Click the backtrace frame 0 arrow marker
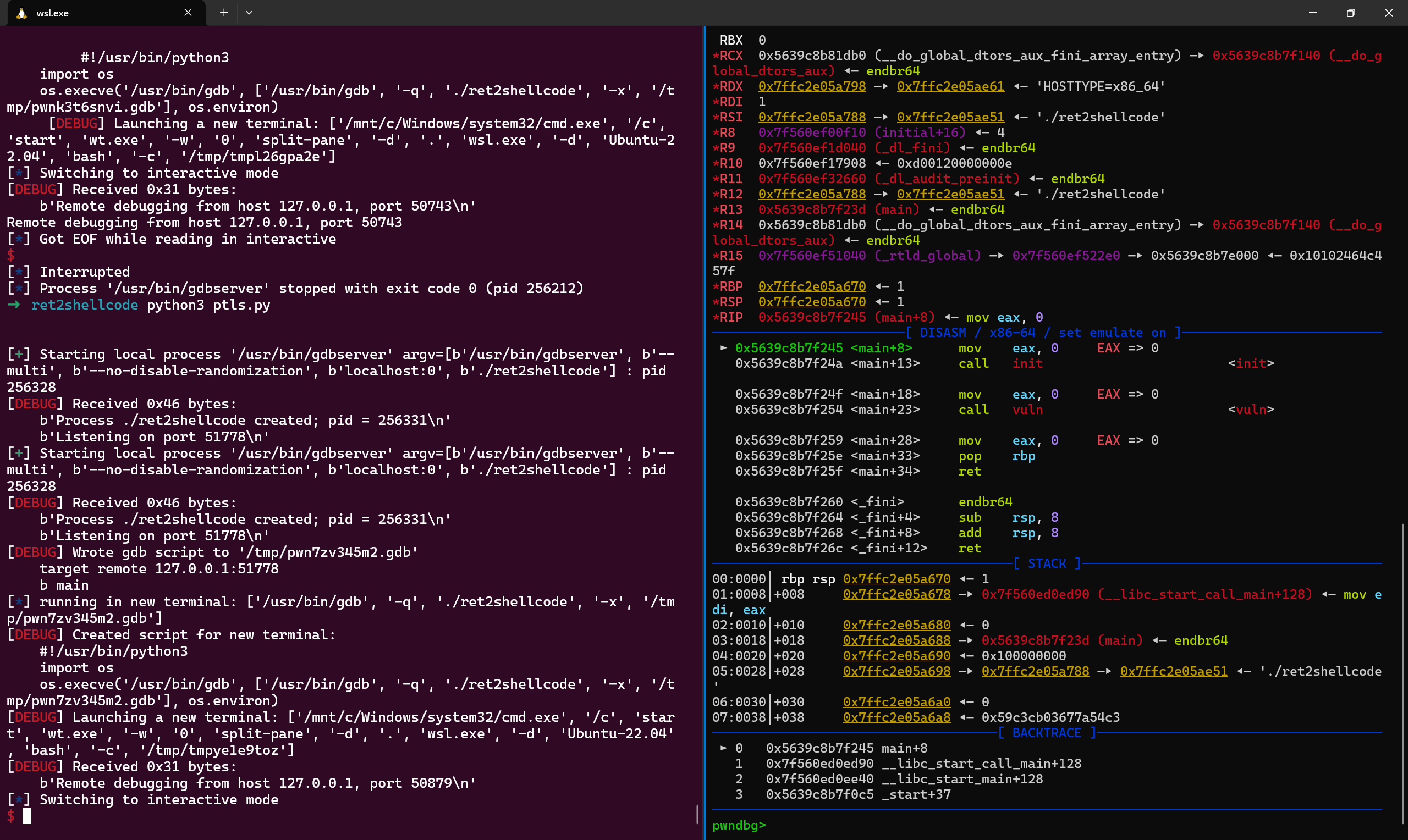This screenshot has width=1408, height=840. pos(723,748)
